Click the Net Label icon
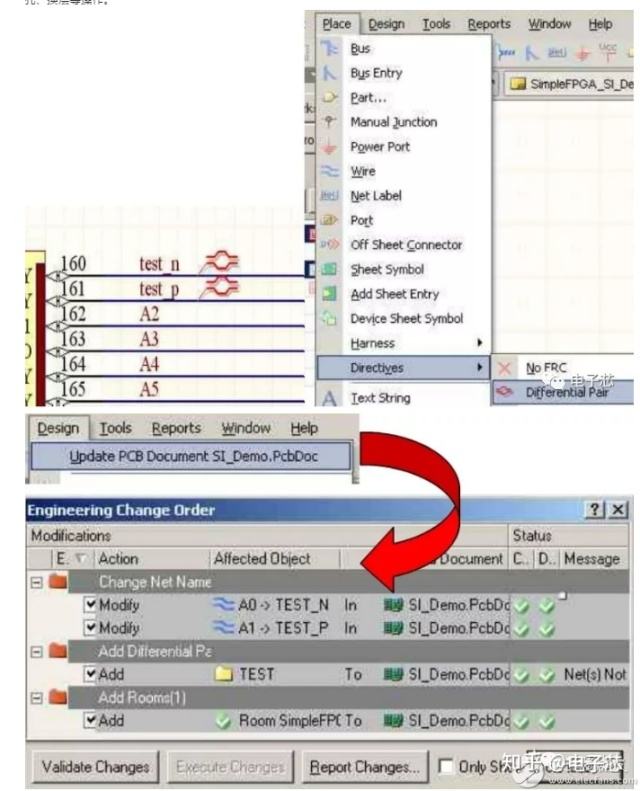 click(329, 195)
